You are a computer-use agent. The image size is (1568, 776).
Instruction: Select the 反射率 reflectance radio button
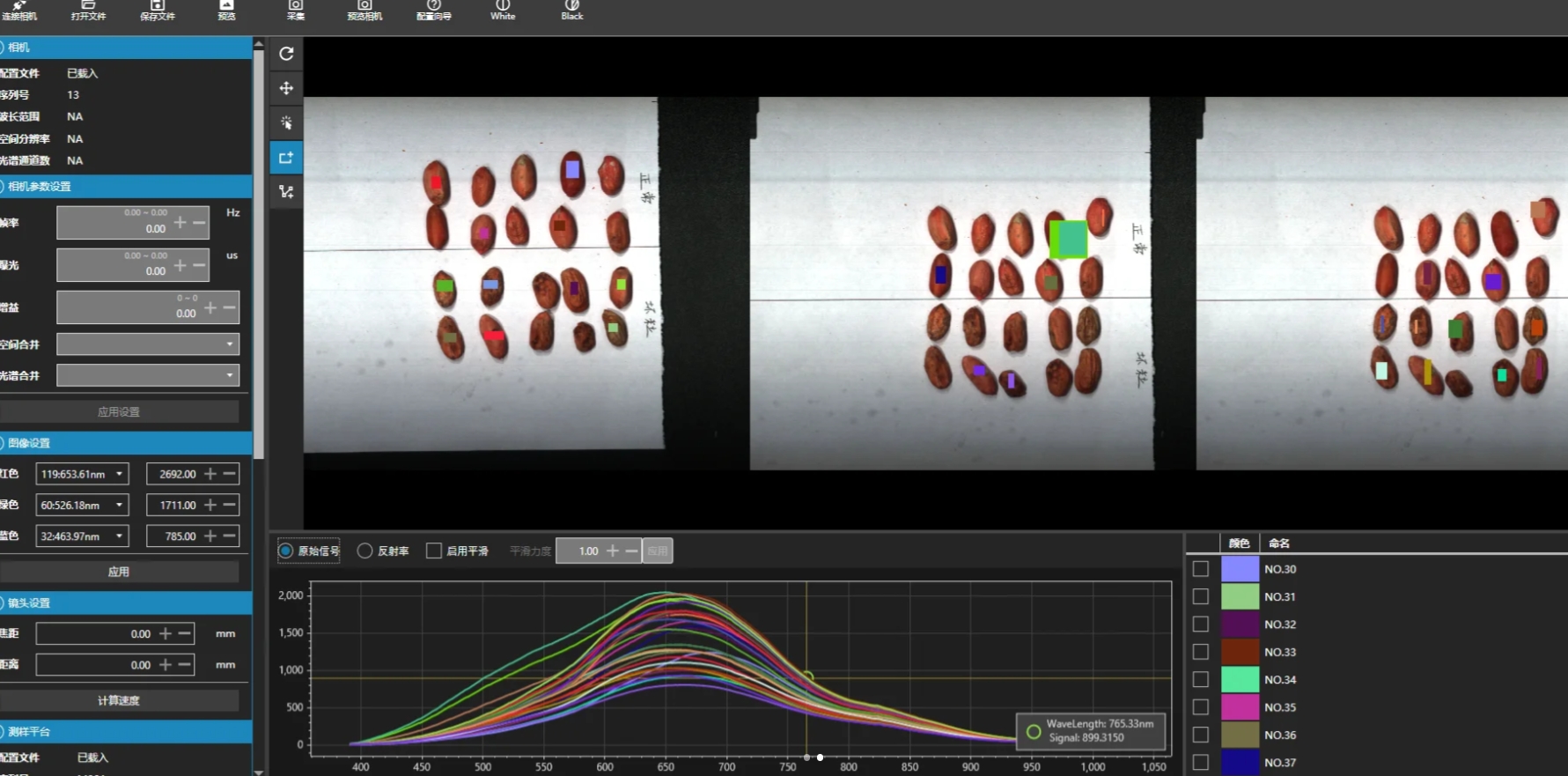(364, 551)
